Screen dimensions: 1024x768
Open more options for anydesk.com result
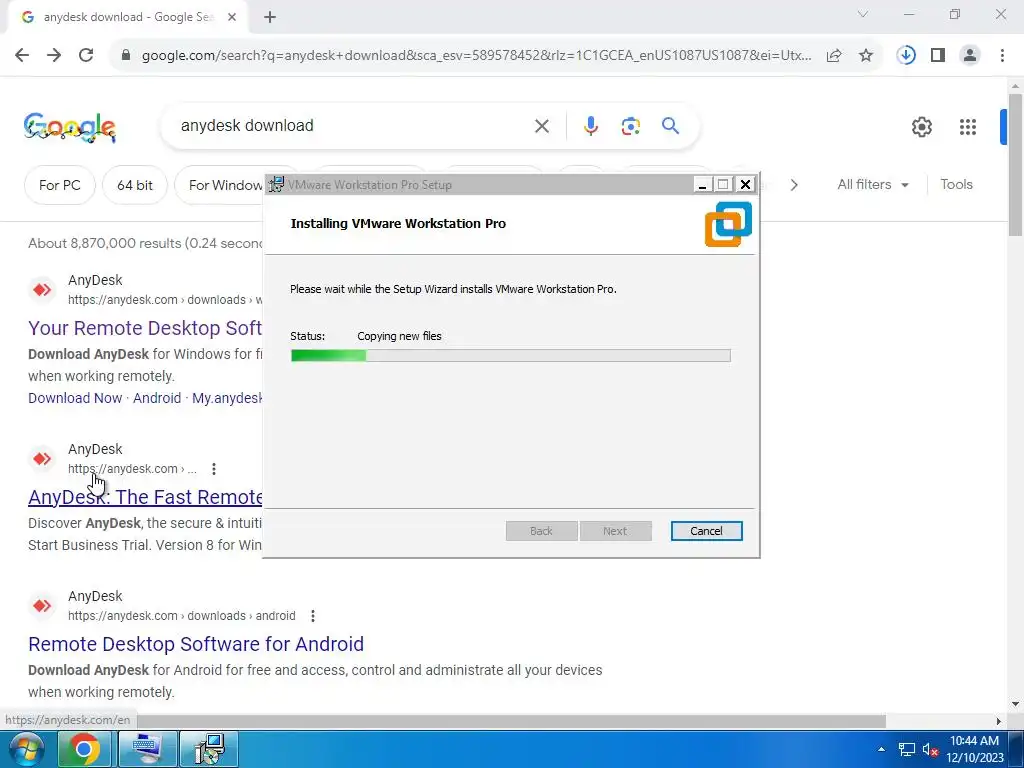[x=214, y=469]
